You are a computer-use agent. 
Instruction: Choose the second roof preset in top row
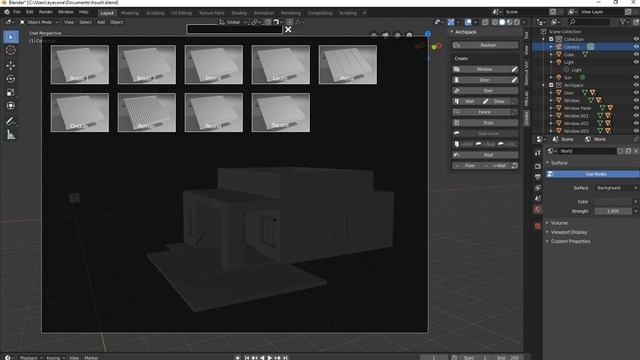[x=147, y=64]
